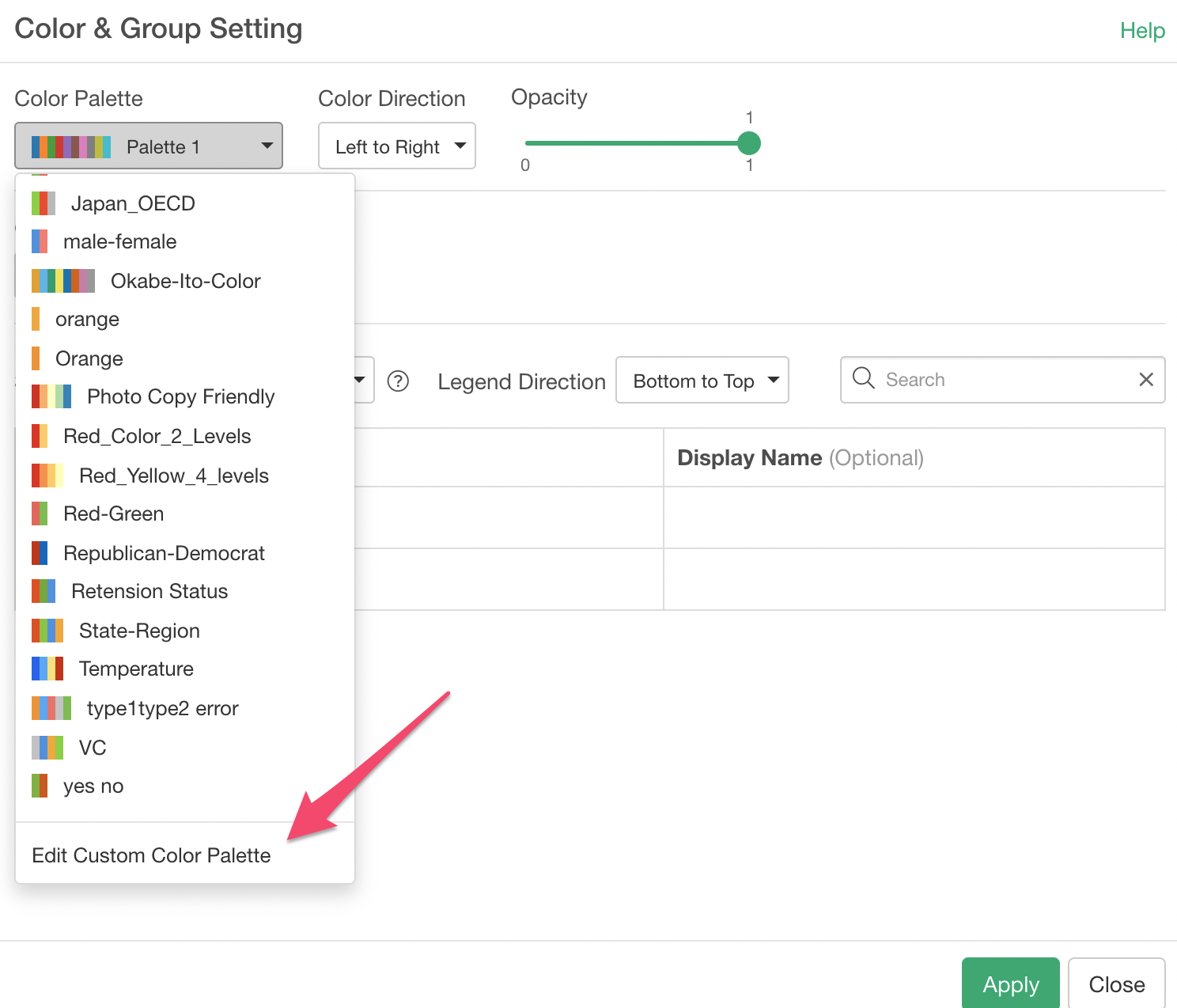Viewport: 1177px width, 1008px height.
Task: Click the first Display Name cell
Action: tap(914, 517)
